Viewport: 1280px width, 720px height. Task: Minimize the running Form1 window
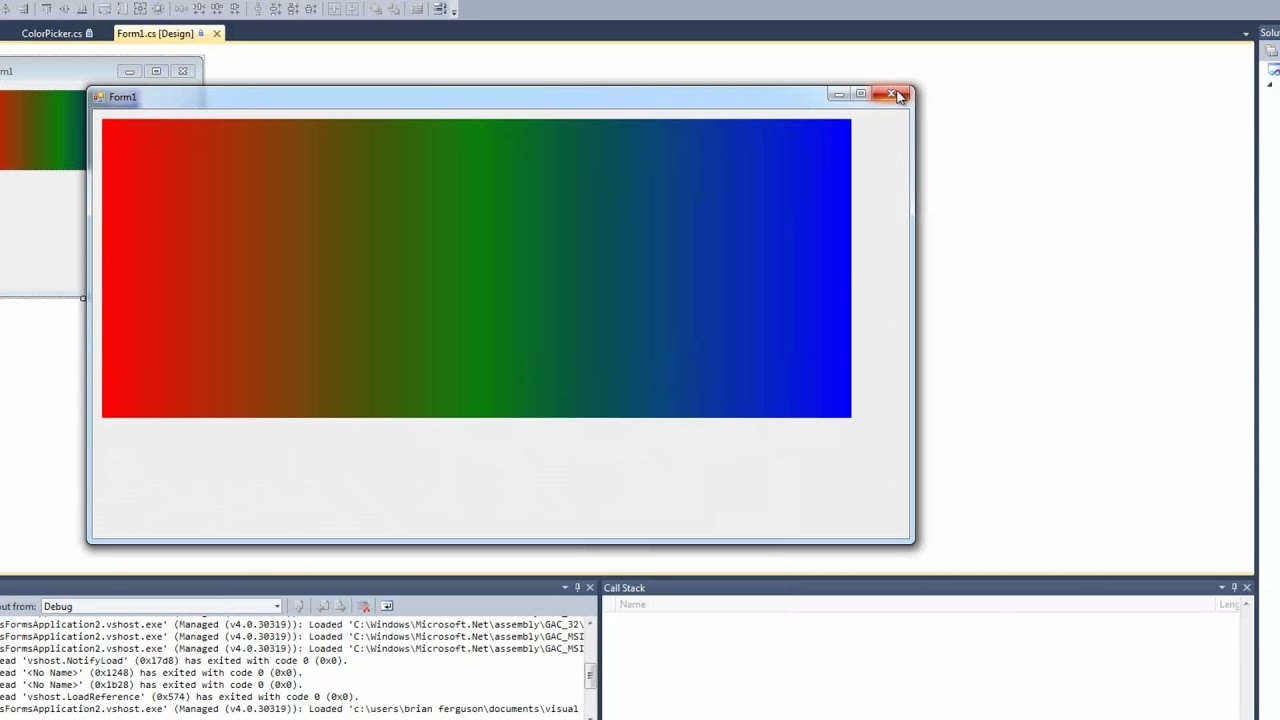[x=839, y=94]
